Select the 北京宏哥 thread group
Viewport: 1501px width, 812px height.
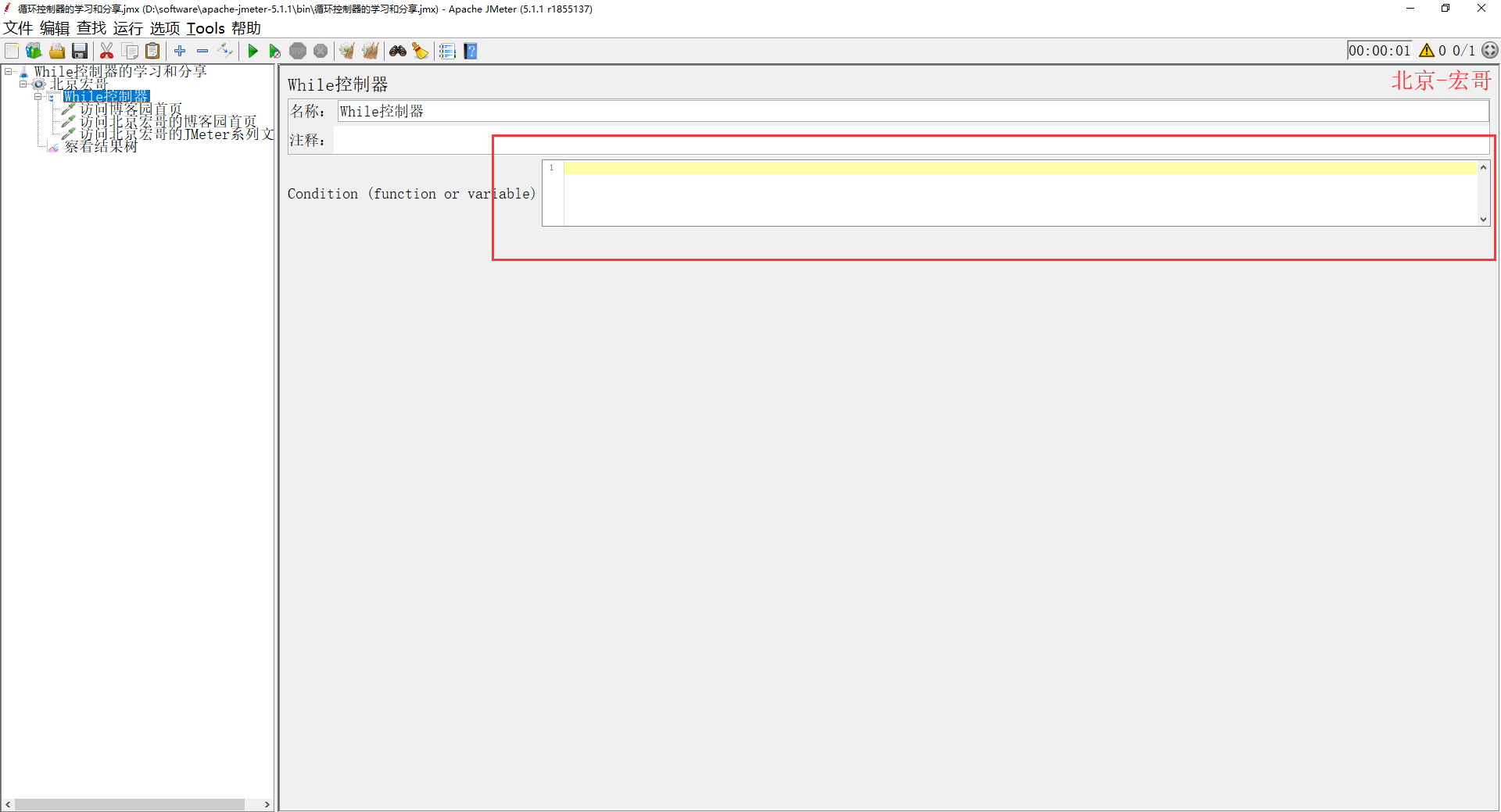78,84
